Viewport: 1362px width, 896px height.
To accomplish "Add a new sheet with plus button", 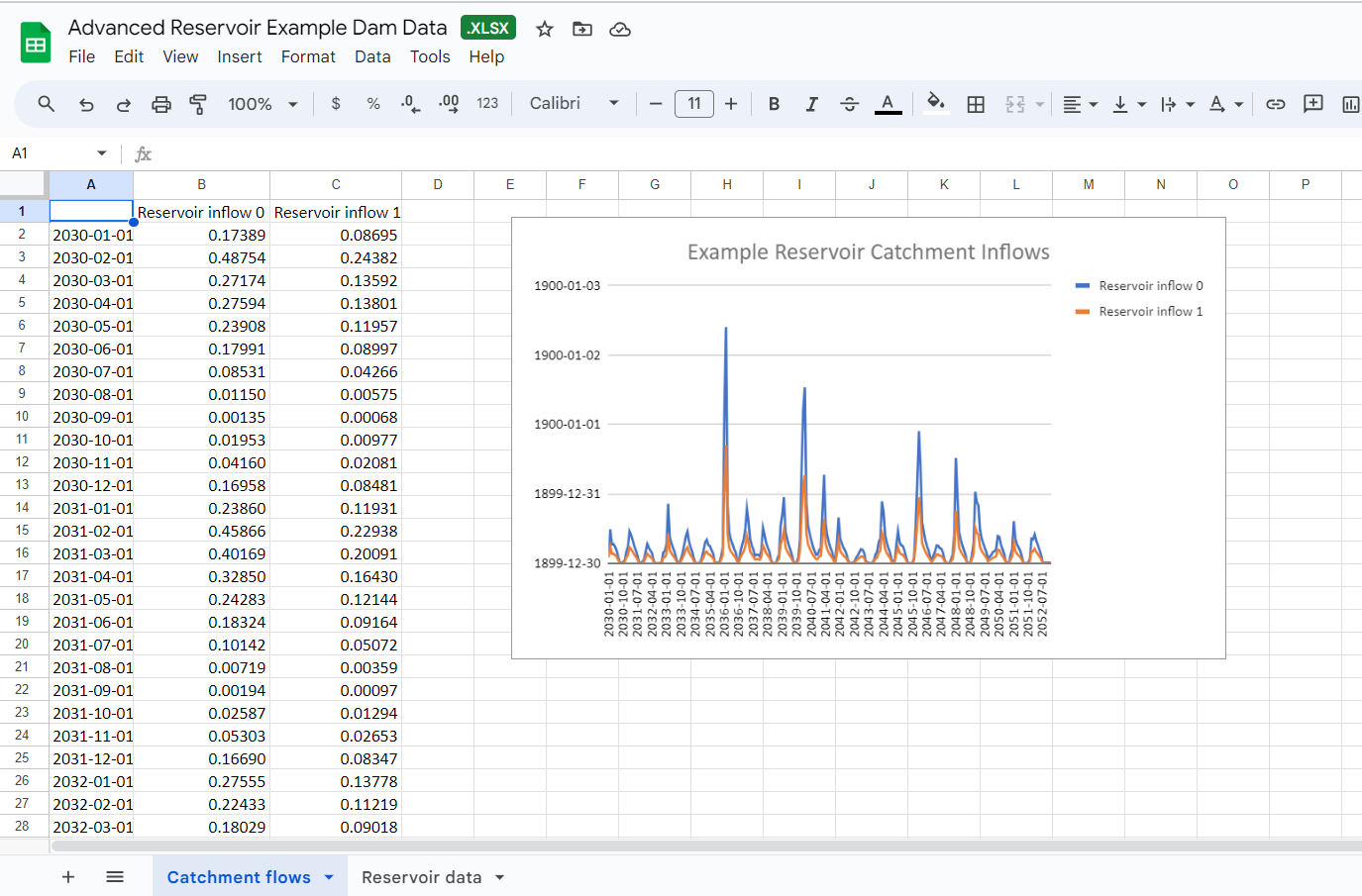I will [x=68, y=877].
